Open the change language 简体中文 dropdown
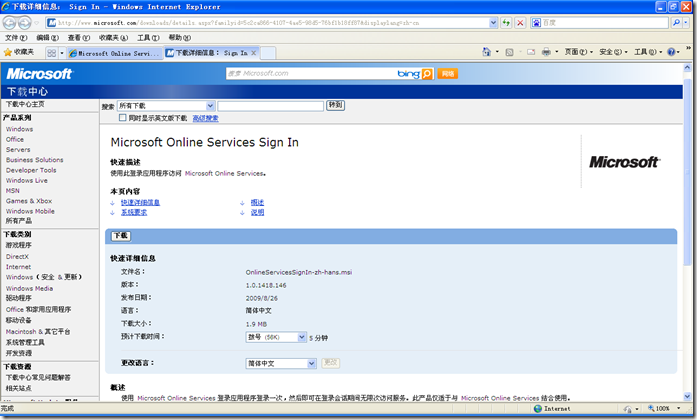This screenshot has width=697, height=420. [311, 364]
